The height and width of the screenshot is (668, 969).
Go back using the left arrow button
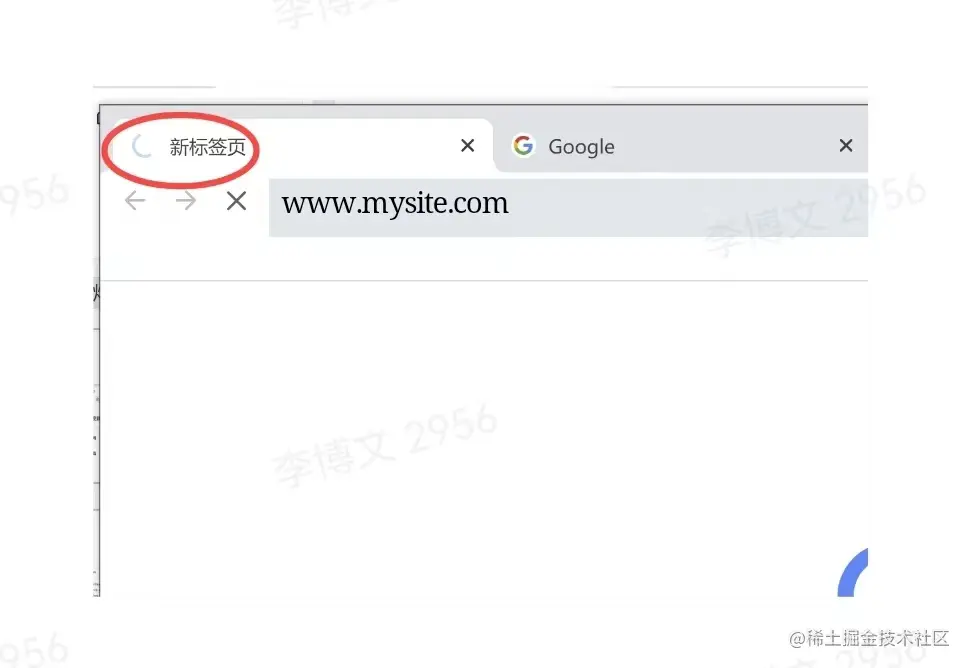pyautogui.click(x=135, y=201)
